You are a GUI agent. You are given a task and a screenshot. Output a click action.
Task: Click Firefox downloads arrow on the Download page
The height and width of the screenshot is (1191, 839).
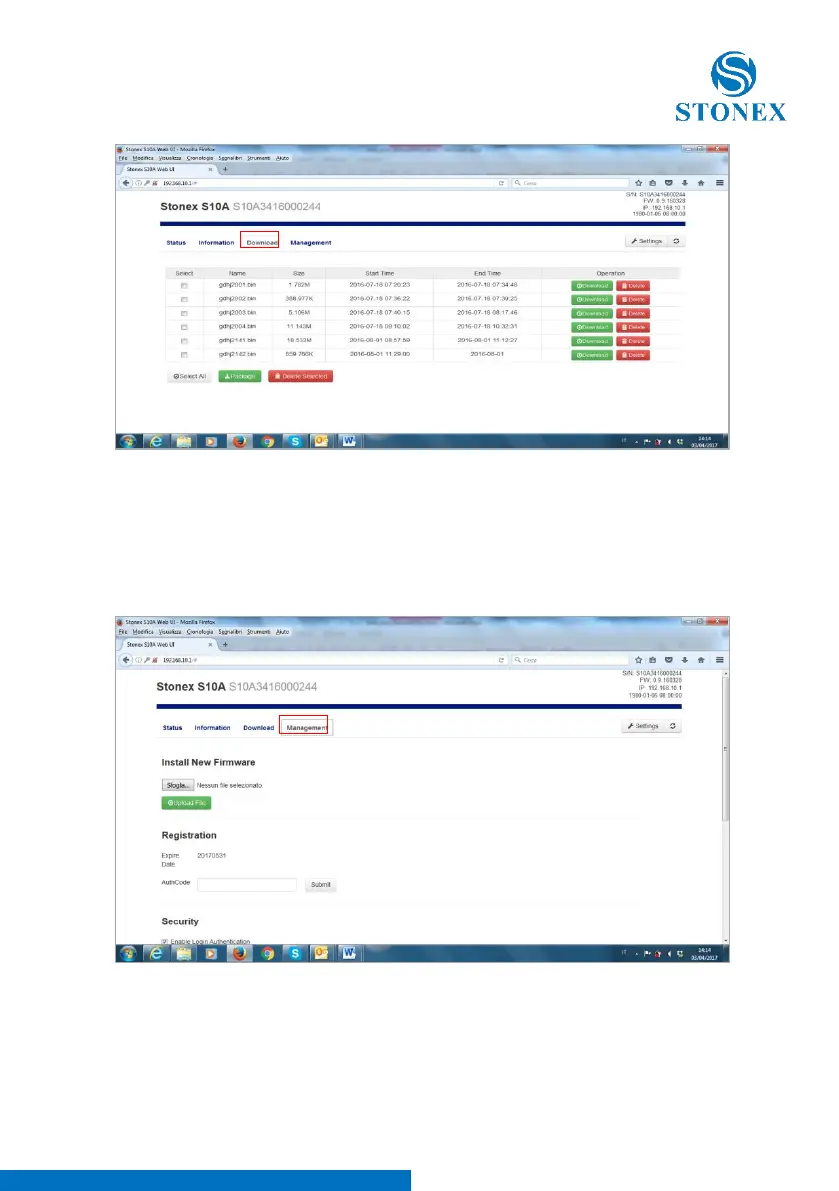pyautogui.click(x=684, y=183)
